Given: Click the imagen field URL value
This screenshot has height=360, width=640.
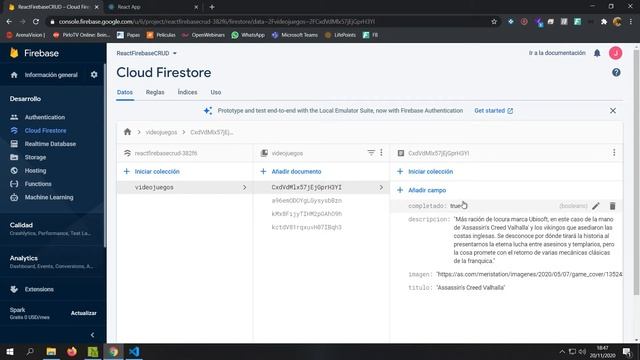Looking at the screenshot, I should click(x=529, y=274).
